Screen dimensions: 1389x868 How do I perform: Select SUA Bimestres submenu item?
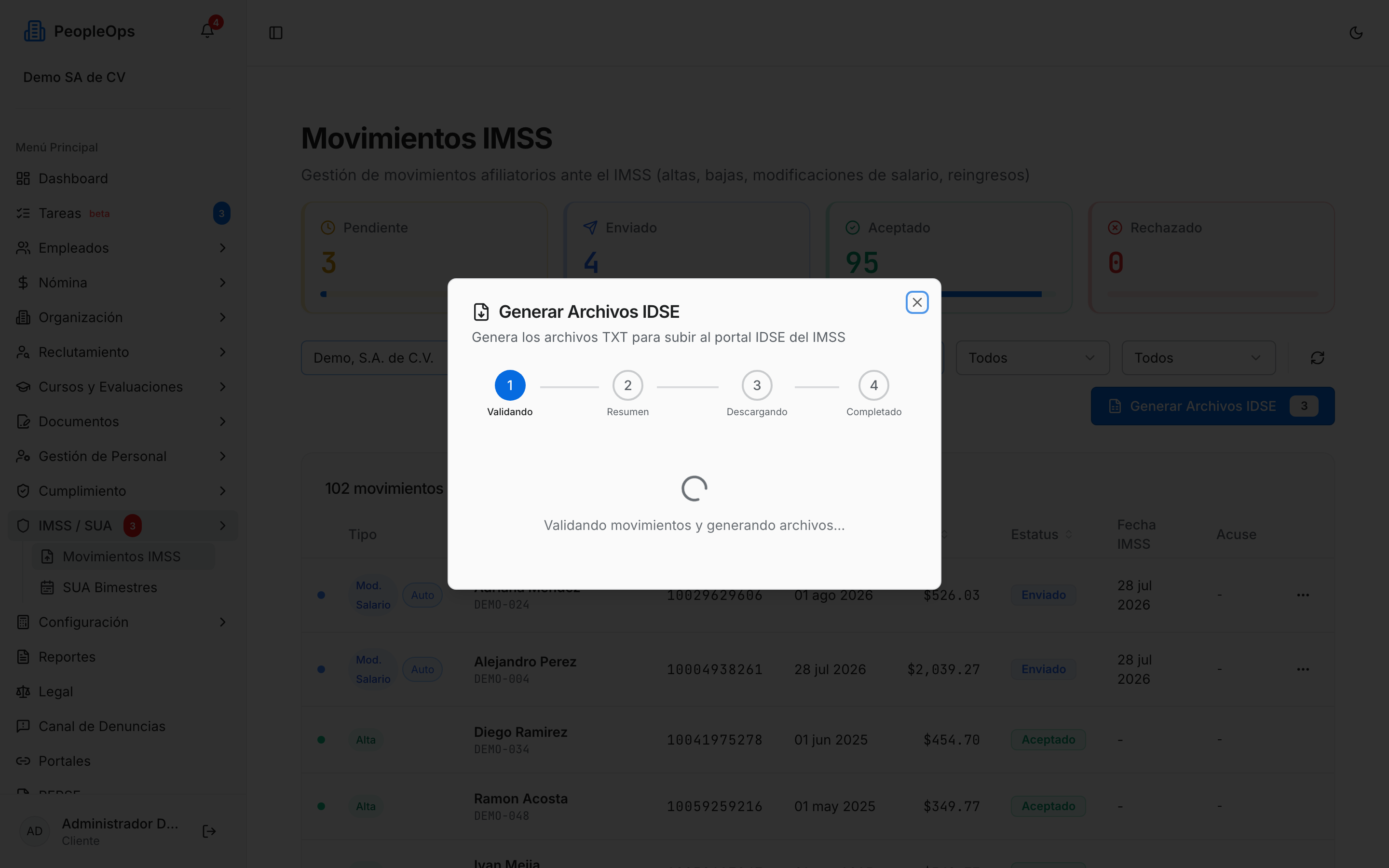pos(123,587)
